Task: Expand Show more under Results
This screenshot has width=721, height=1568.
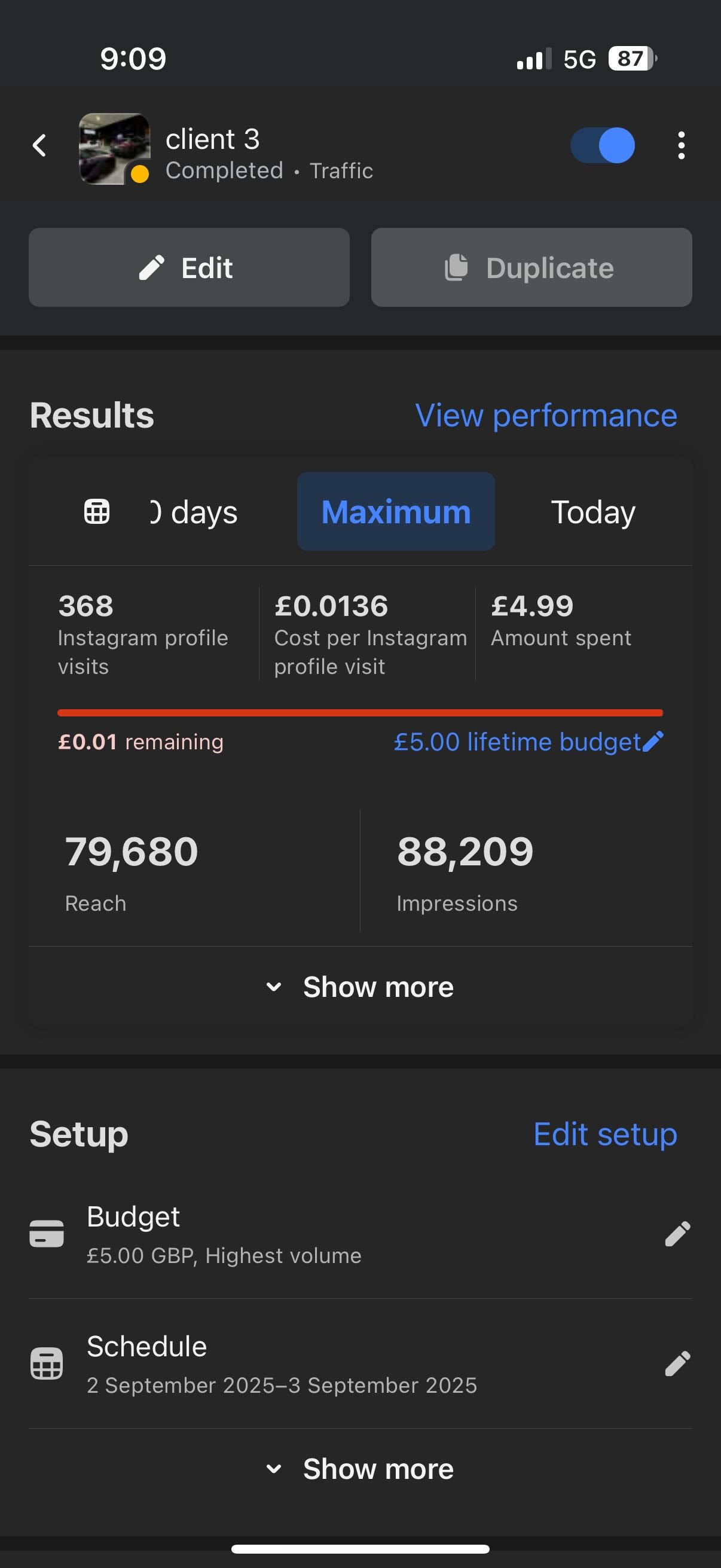Action: tap(360, 987)
